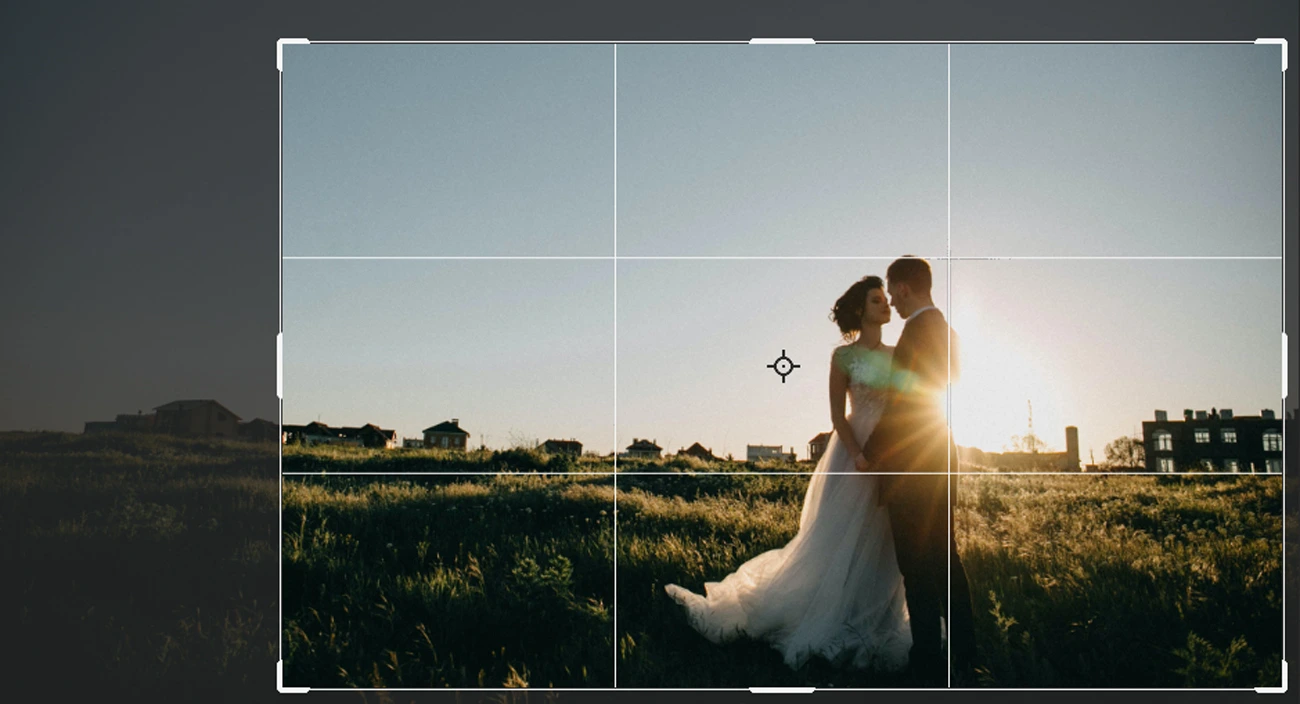1300x704 pixels.
Task: Select the left edge middle crop handle
Action: [280, 366]
